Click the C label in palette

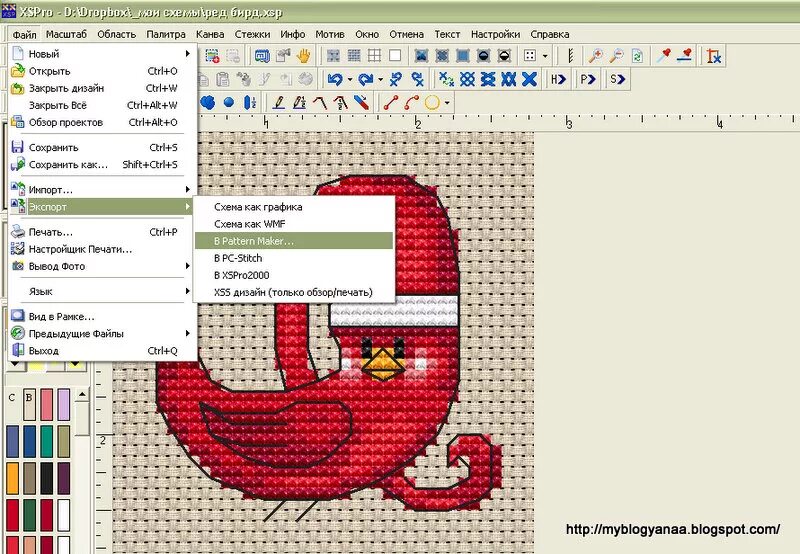pyautogui.click(x=12, y=397)
